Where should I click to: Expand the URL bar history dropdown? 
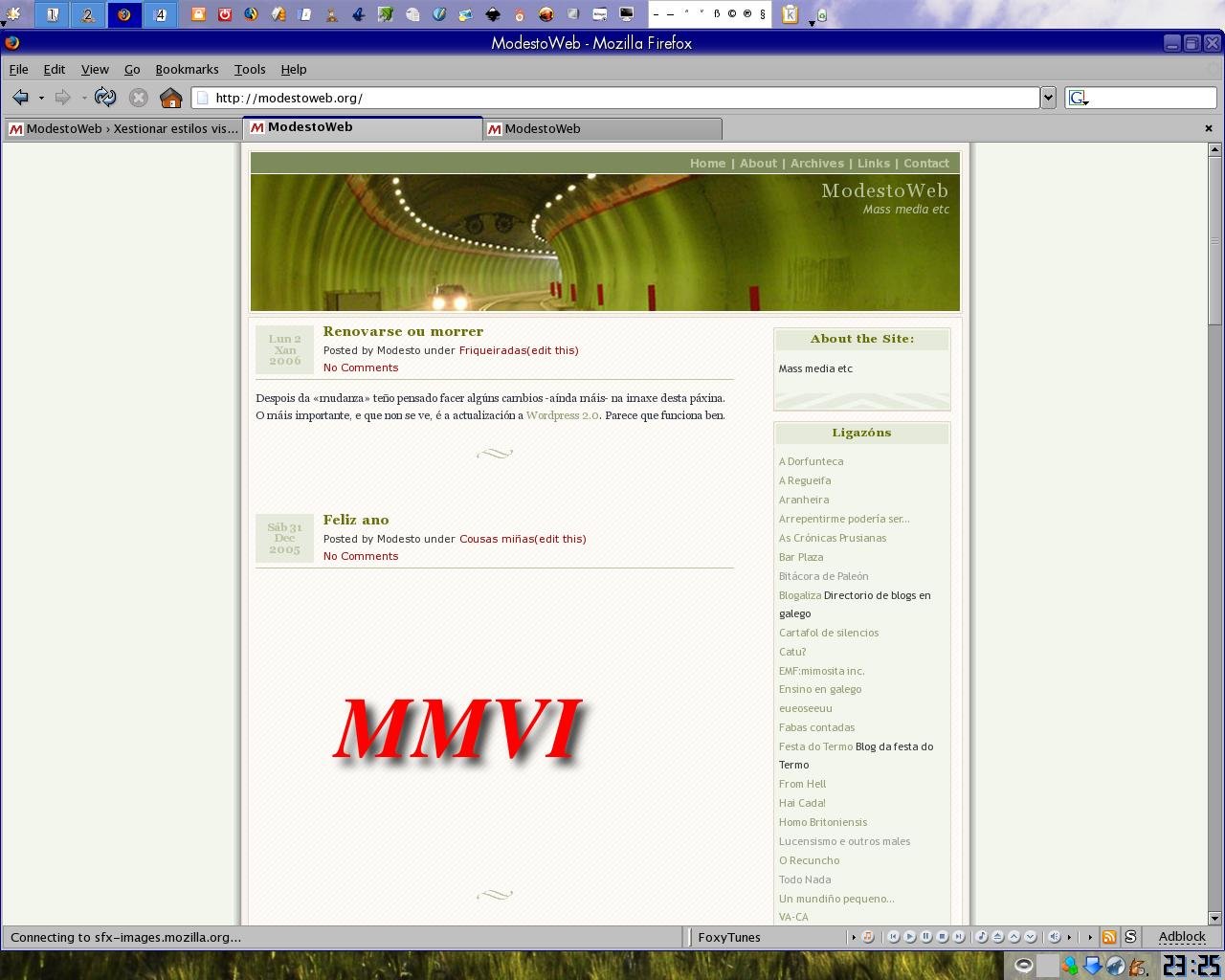[x=1048, y=98]
